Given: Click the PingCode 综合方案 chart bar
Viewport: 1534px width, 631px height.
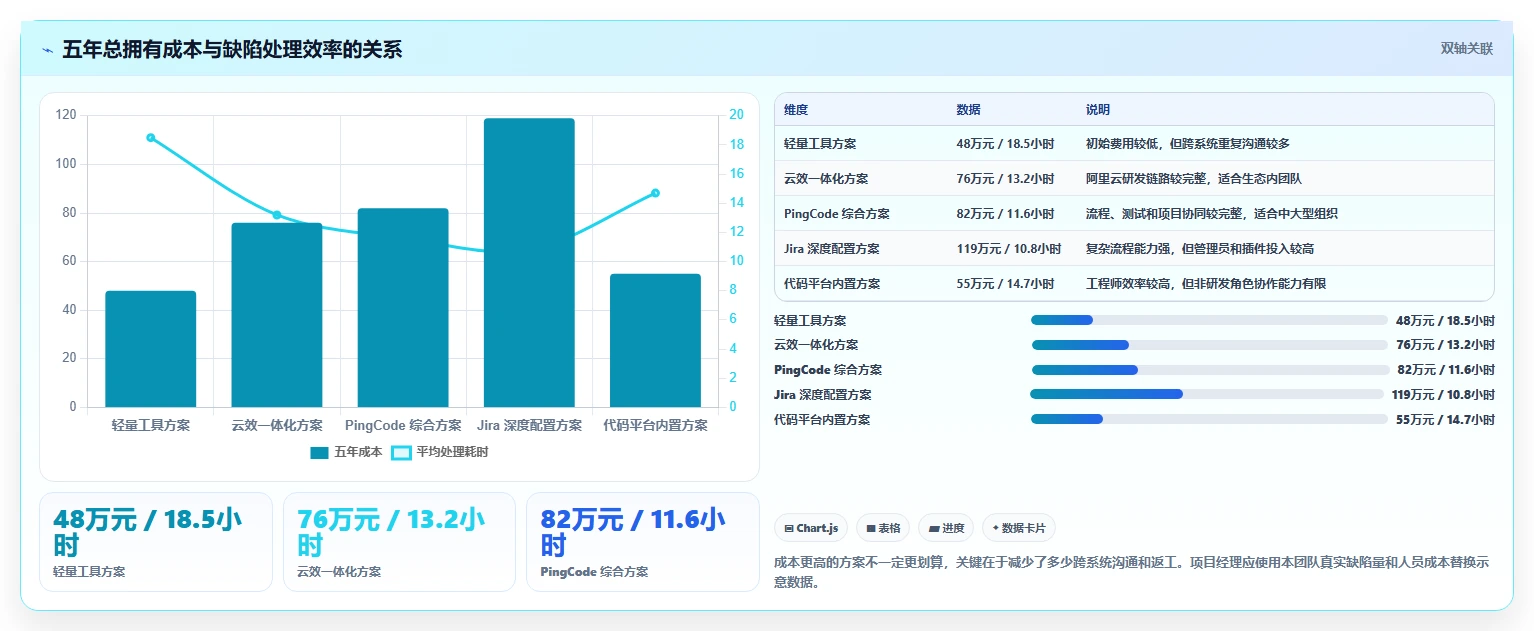Looking at the screenshot, I should point(403,308).
